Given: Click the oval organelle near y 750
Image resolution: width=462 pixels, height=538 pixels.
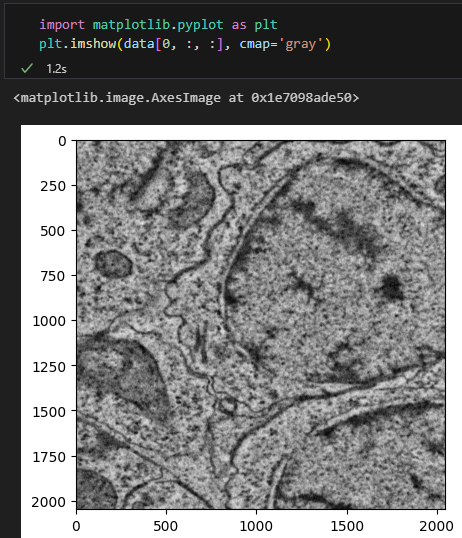Looking at the screenshot, I should (113, 264).
